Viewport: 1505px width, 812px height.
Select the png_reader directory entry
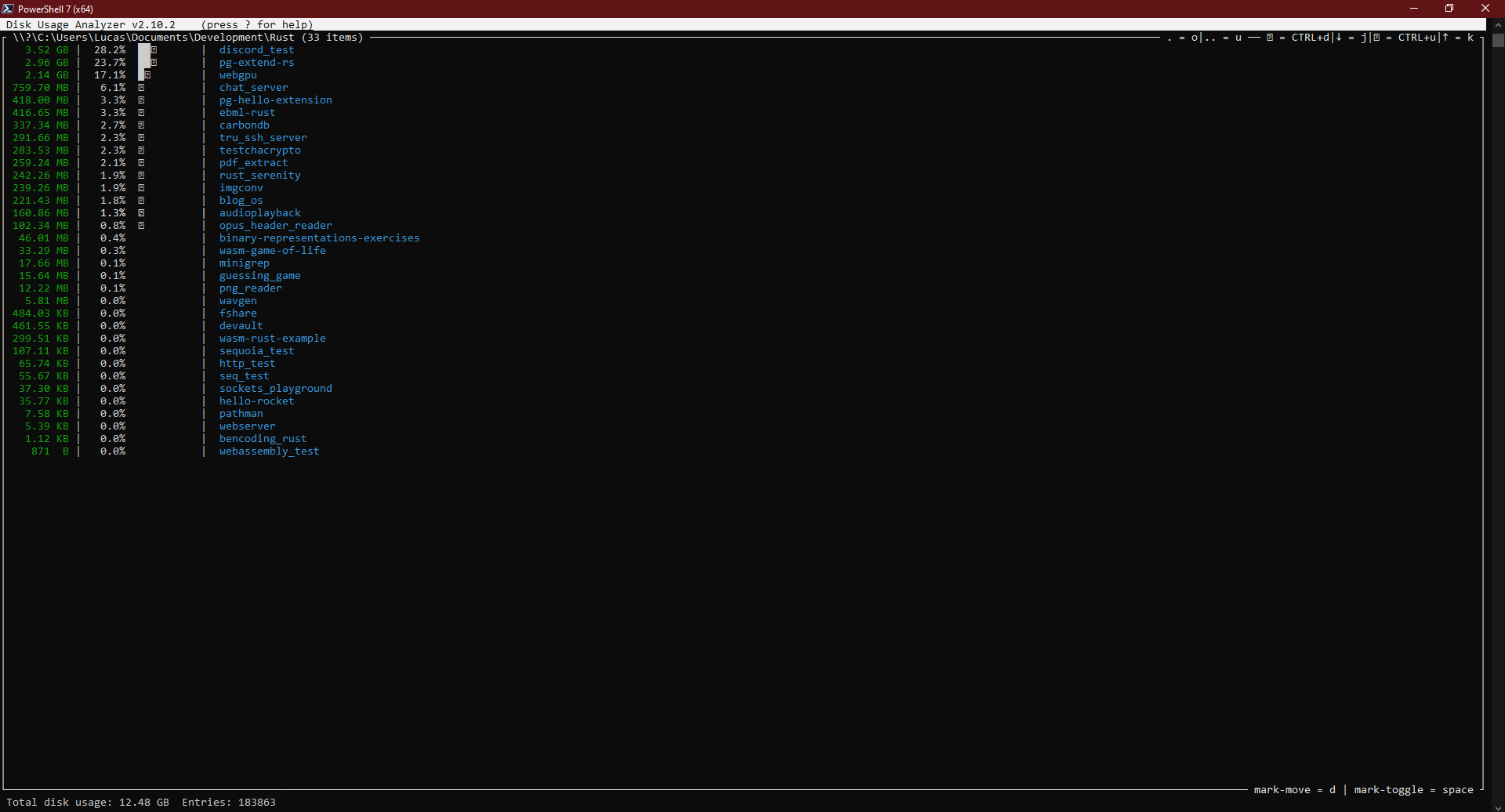[250, 288]
